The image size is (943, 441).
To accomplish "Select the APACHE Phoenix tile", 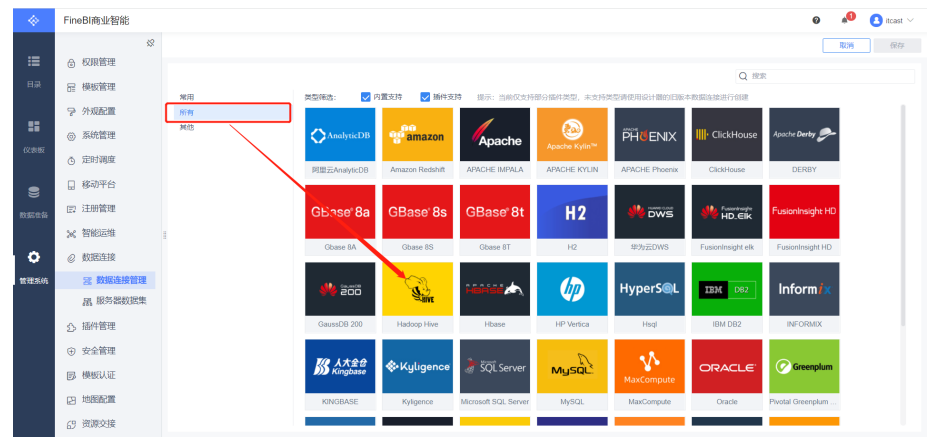I will pos(650,143).
